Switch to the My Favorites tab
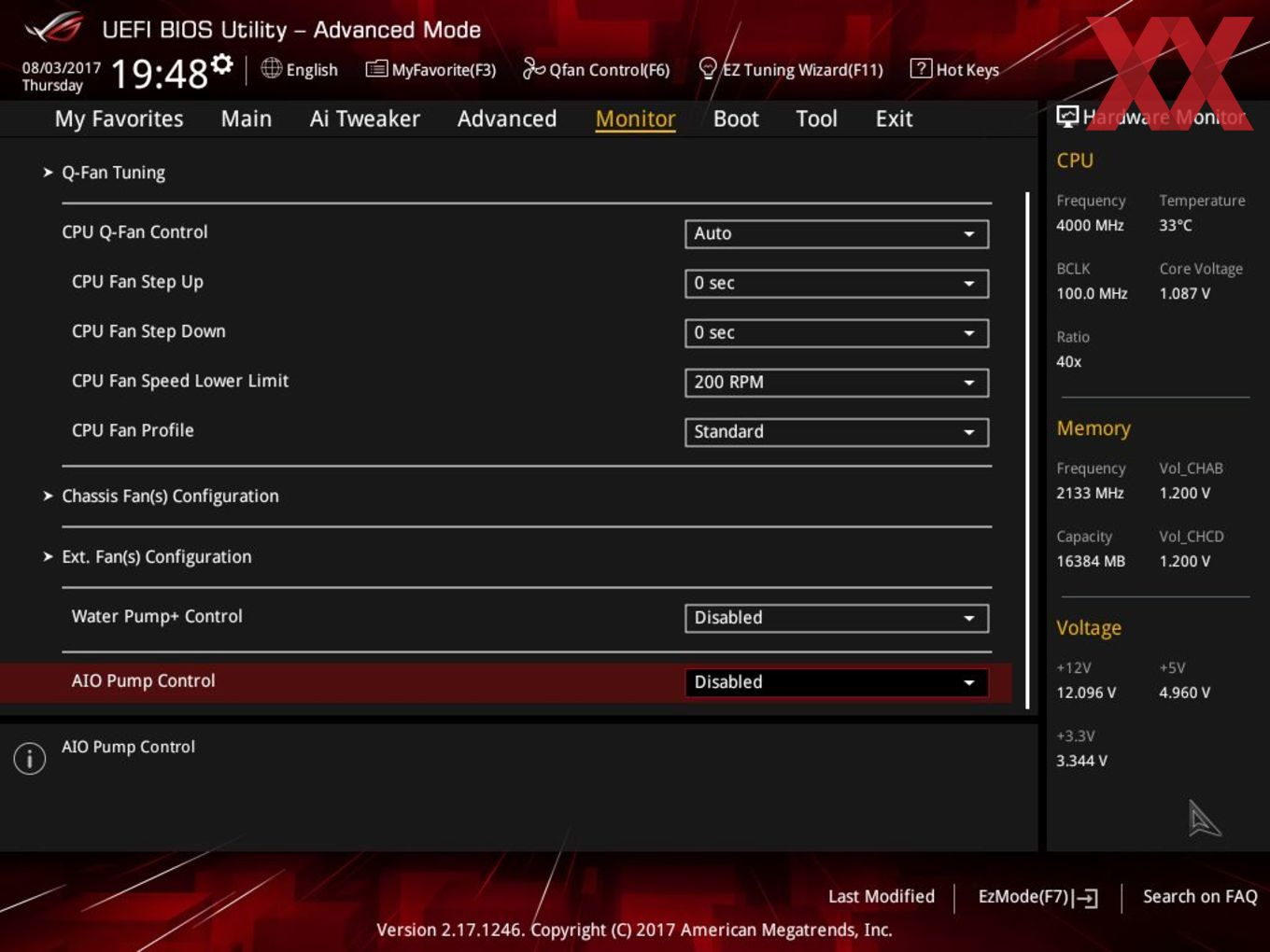Viewport: 1270px width, 952px height. point(120,119)
